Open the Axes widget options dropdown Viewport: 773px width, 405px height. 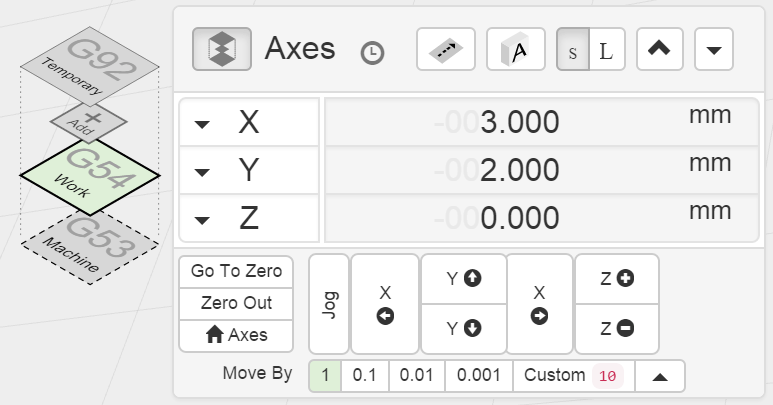point(714,50)
